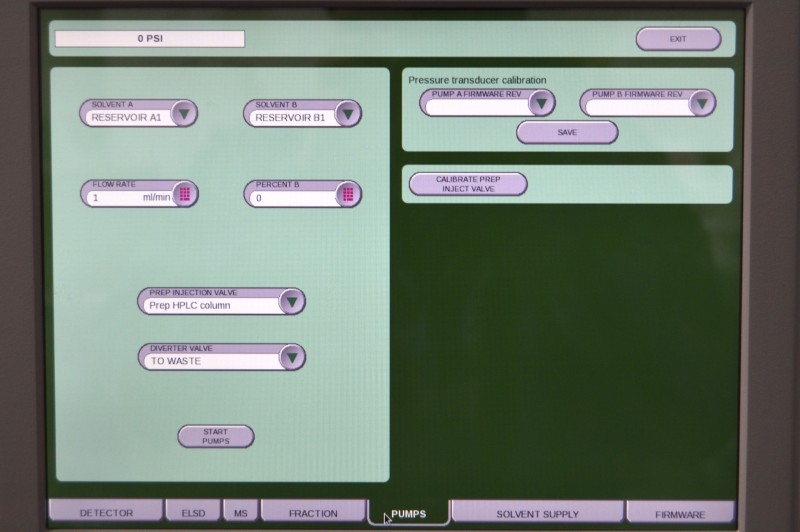The image size is (800, 532).
Task: Open keypad icon for Flow Rate
Action: pyautogui.click(x=184, y=195)
